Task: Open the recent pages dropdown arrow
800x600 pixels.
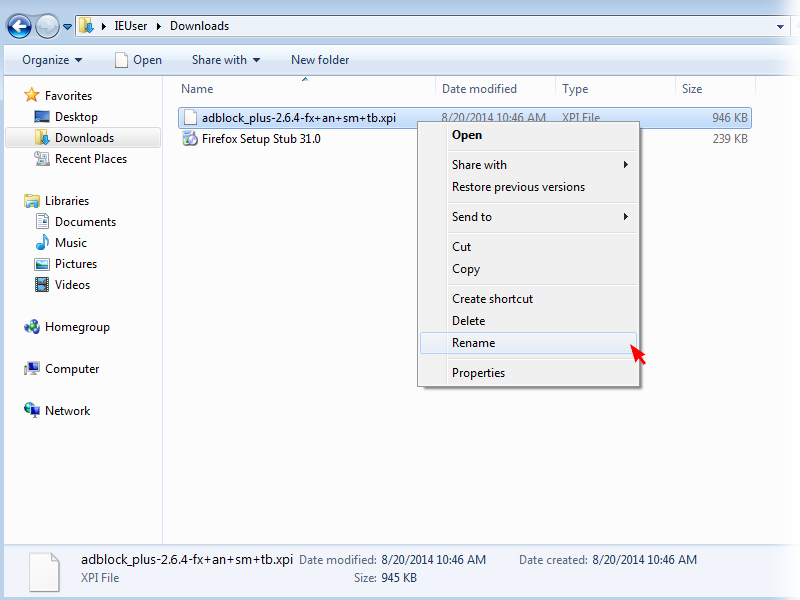Action: (67, 27)
